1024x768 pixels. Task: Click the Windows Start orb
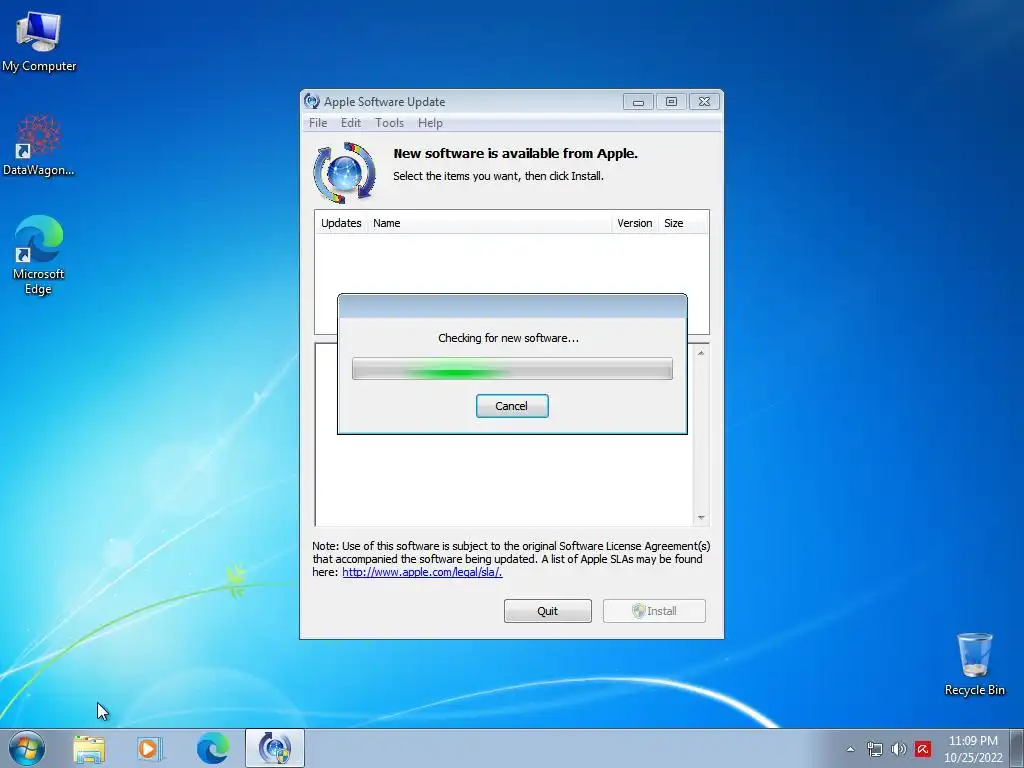(x=27, y=748)
